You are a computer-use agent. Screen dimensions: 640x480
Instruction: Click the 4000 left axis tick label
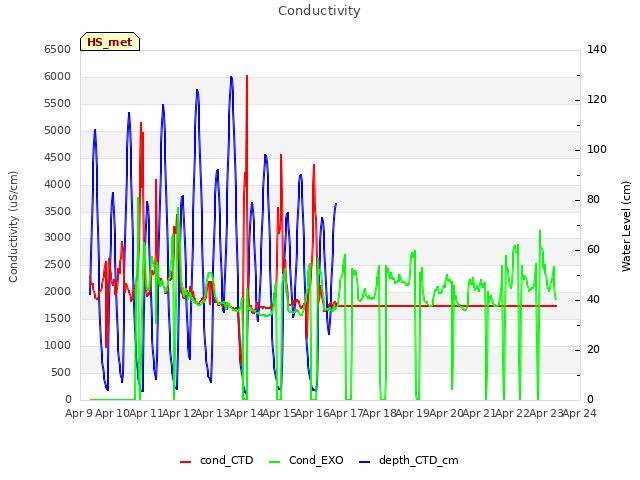pyautogui.click(x=58, y=184)
